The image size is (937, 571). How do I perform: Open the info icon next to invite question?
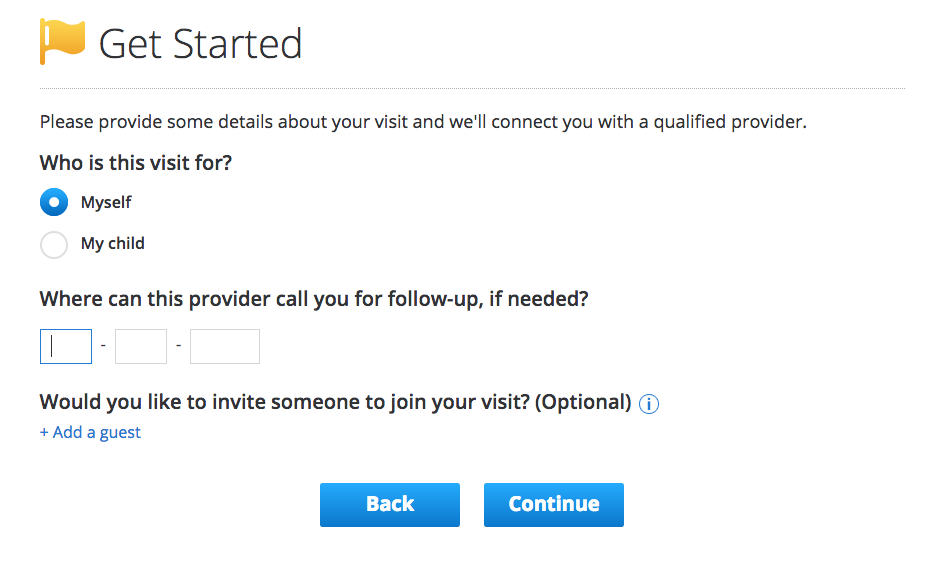click(649, 404)
